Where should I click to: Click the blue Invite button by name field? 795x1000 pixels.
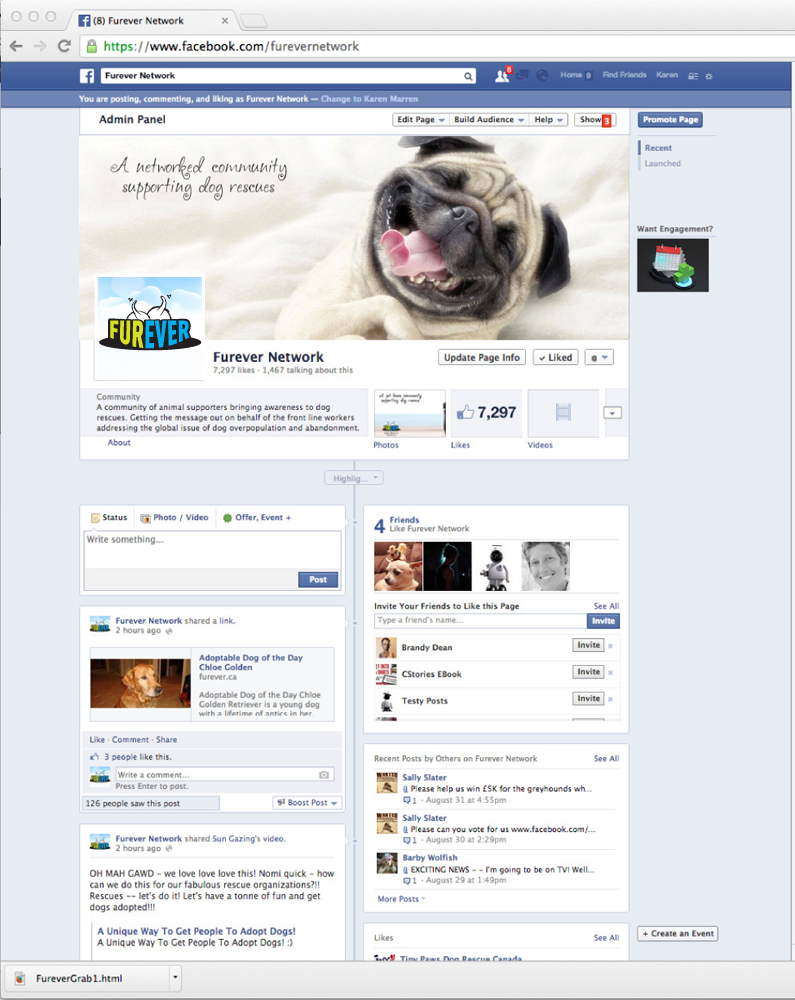pyautogui.click(x=603, y=621)
